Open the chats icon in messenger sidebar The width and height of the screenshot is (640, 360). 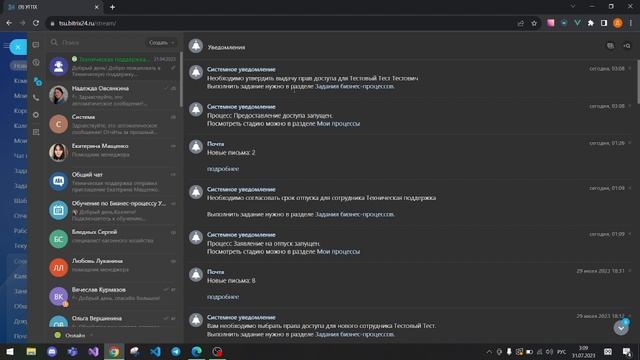pos(36,45)
